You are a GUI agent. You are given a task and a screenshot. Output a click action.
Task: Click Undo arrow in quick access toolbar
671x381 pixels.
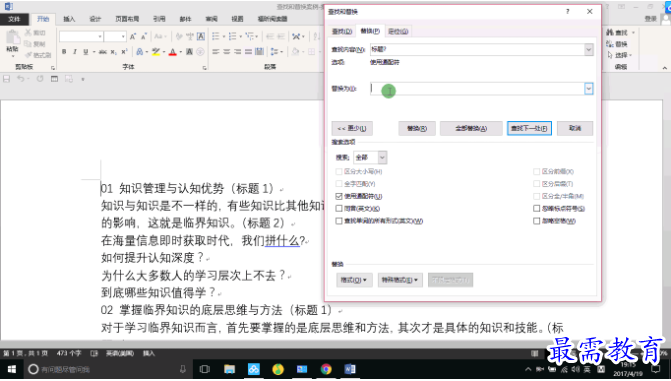(x=20, y=79)
